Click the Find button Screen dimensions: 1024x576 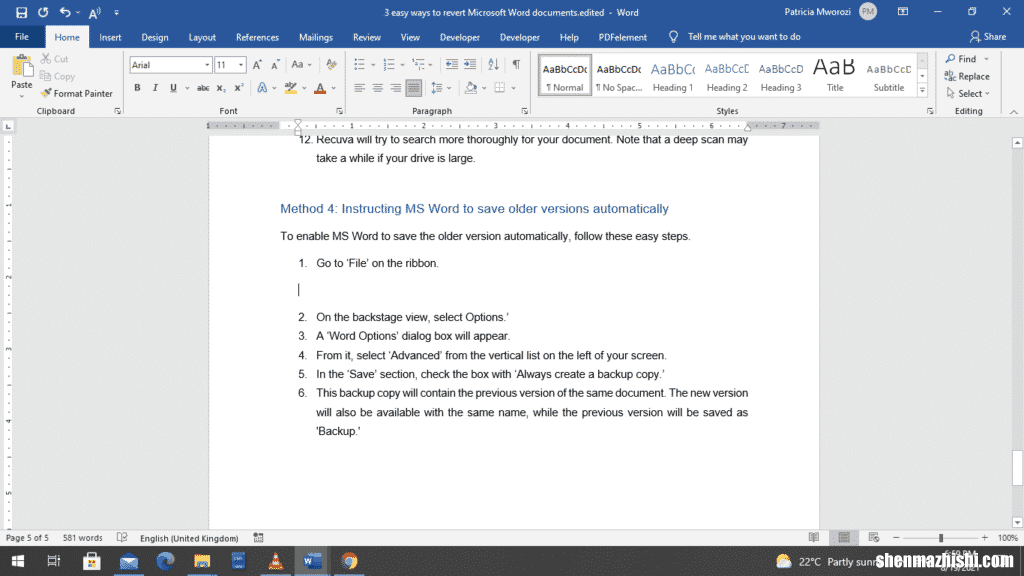(961, 59)
